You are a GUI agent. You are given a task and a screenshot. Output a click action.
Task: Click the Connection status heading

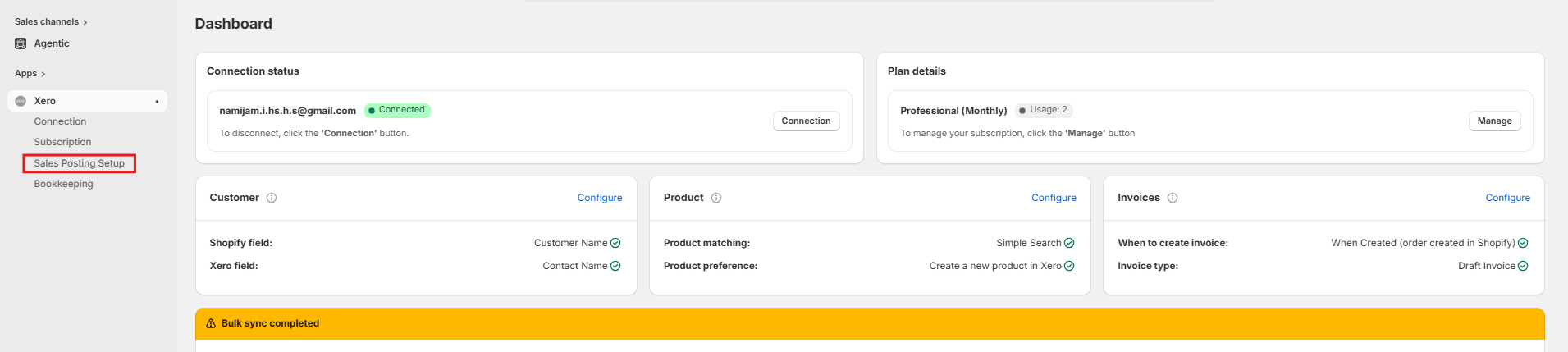[x=253, y=71]
